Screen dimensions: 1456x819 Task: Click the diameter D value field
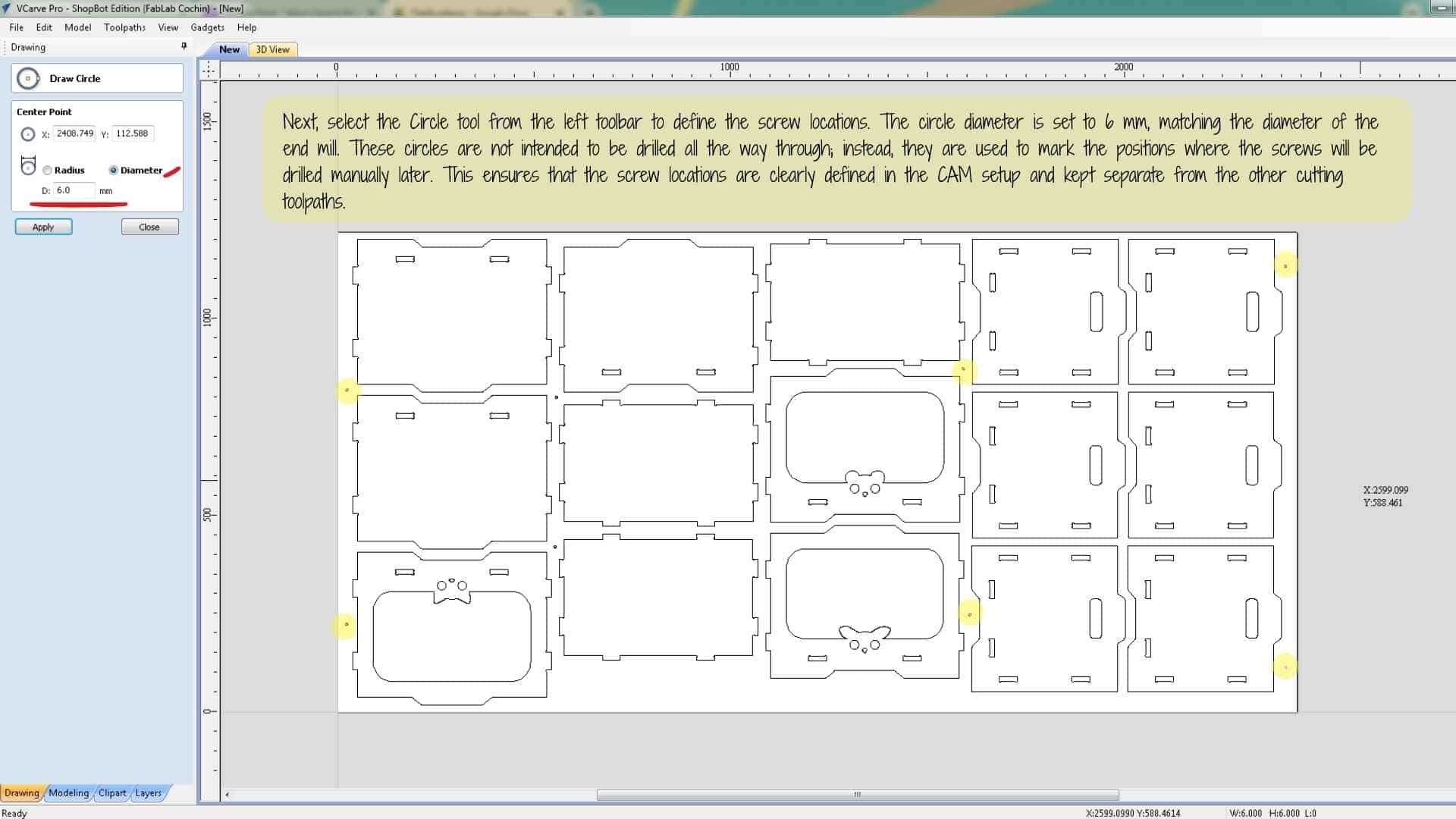pos(74,190)
